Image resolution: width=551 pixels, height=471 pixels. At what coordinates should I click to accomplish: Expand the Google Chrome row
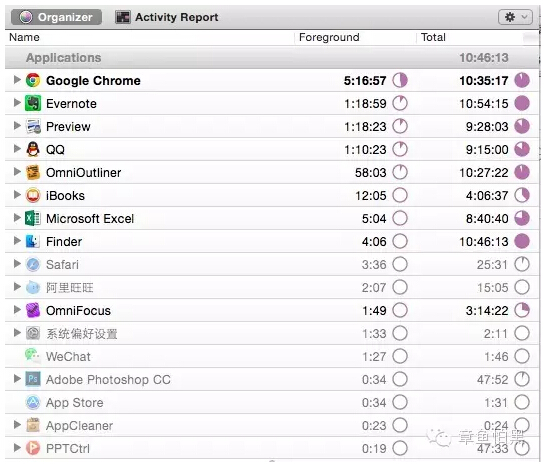coord(17,80)
